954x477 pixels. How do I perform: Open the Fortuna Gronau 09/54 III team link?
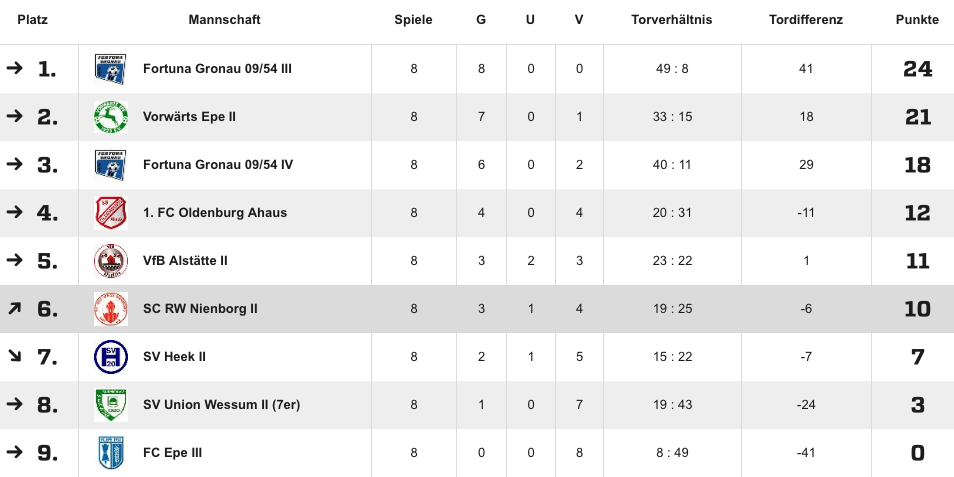pos(217,69)
